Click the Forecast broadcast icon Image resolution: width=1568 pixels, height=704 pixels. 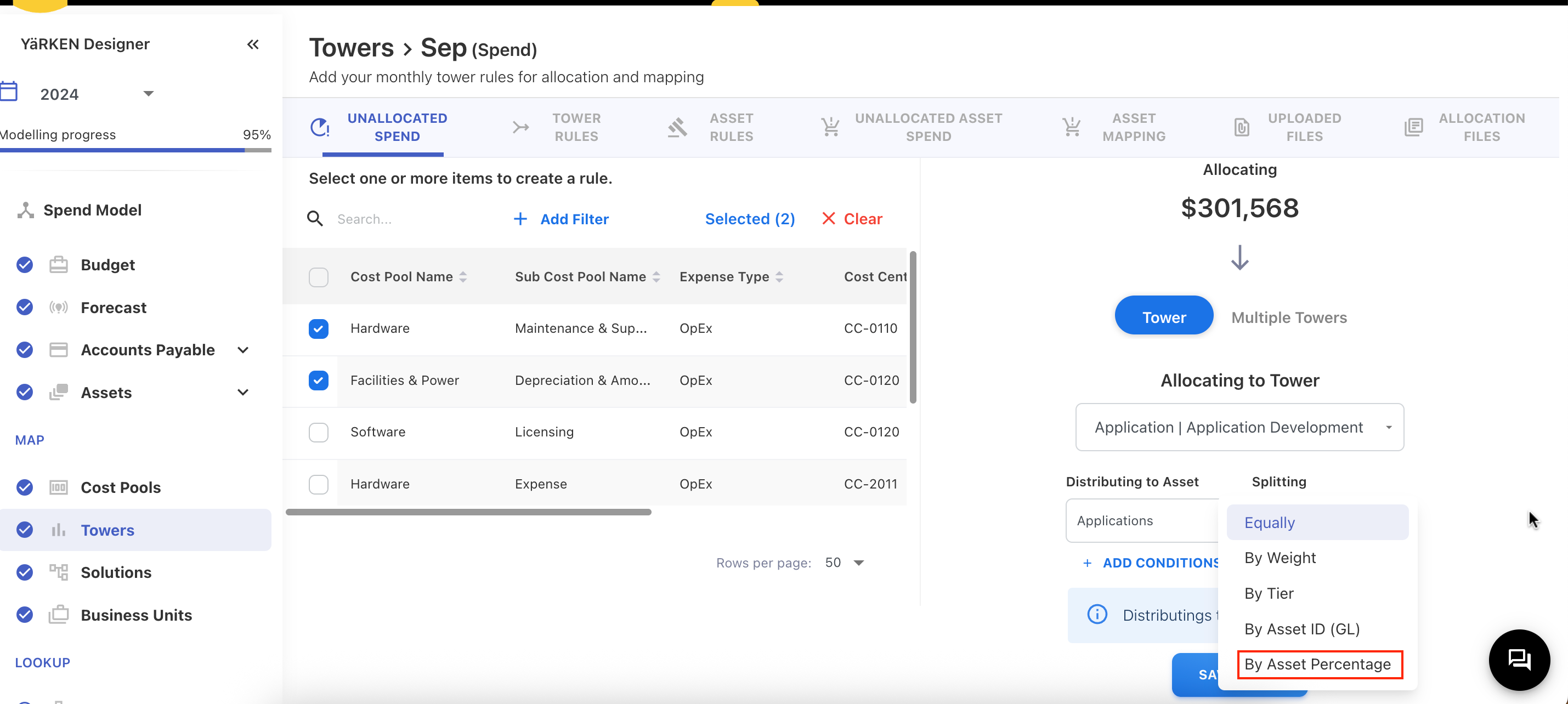click(59, 307)
